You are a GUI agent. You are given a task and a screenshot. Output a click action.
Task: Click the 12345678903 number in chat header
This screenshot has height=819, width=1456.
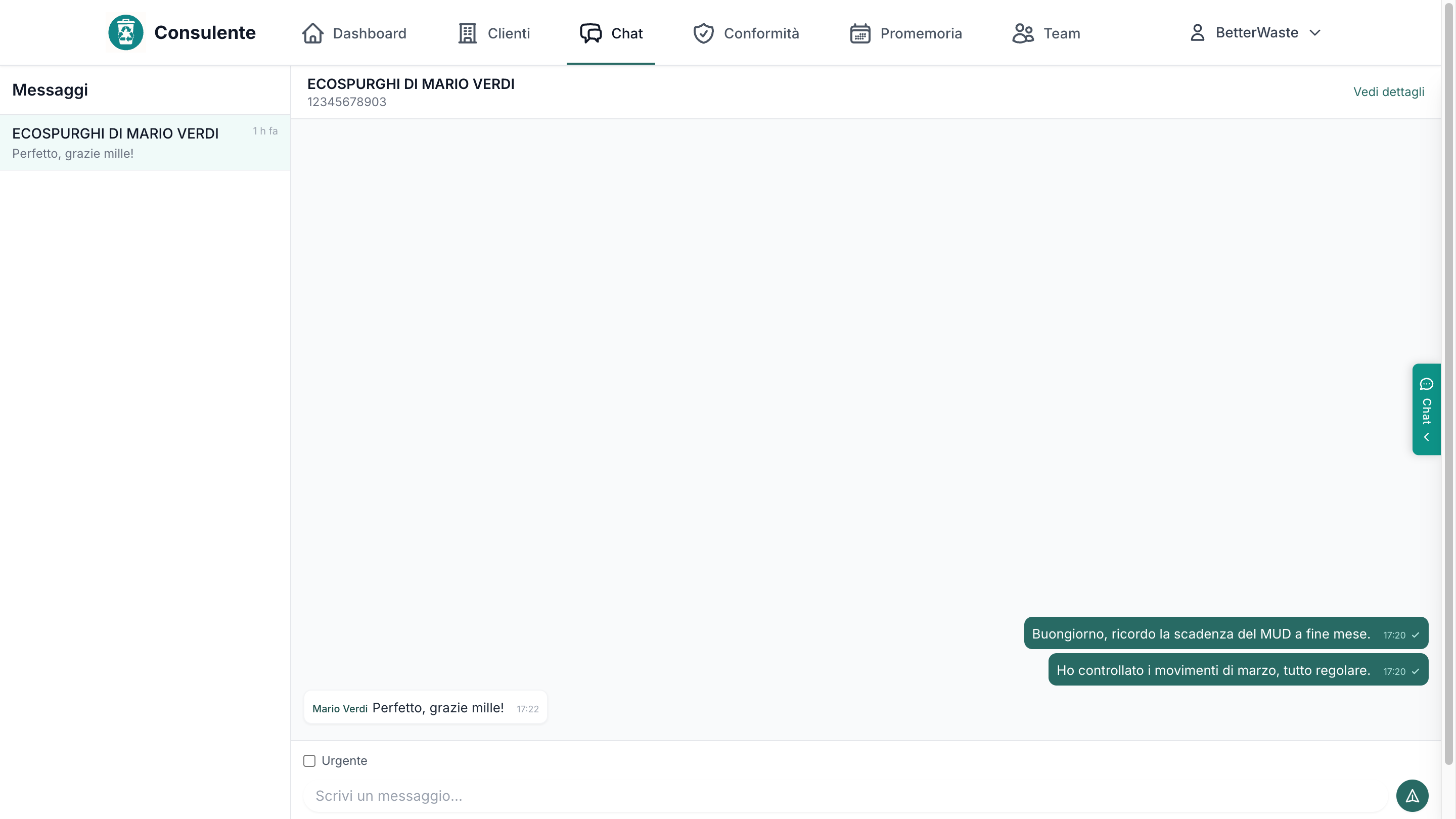347,102
